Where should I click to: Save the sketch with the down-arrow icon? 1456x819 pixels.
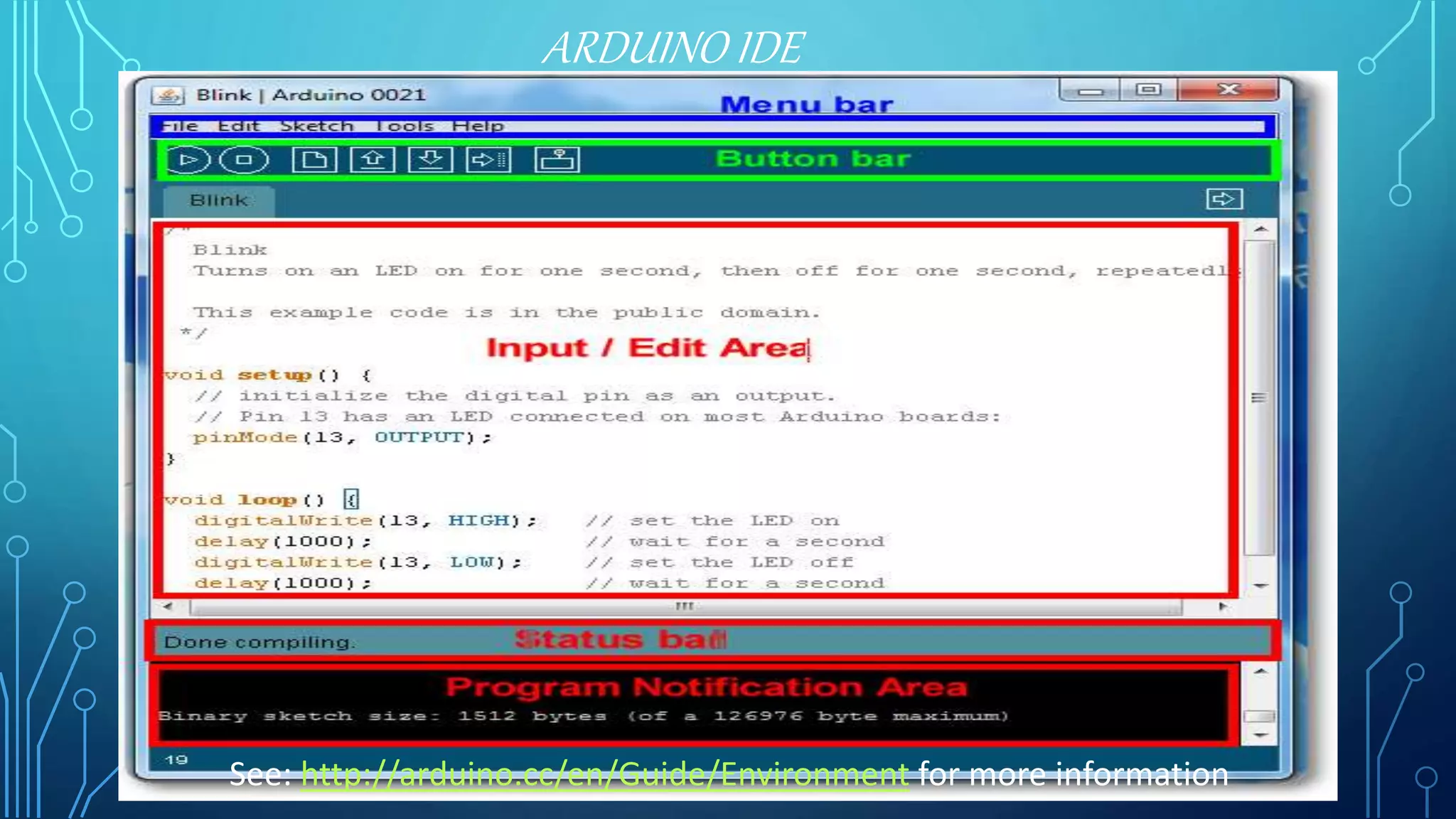[430, 160]
